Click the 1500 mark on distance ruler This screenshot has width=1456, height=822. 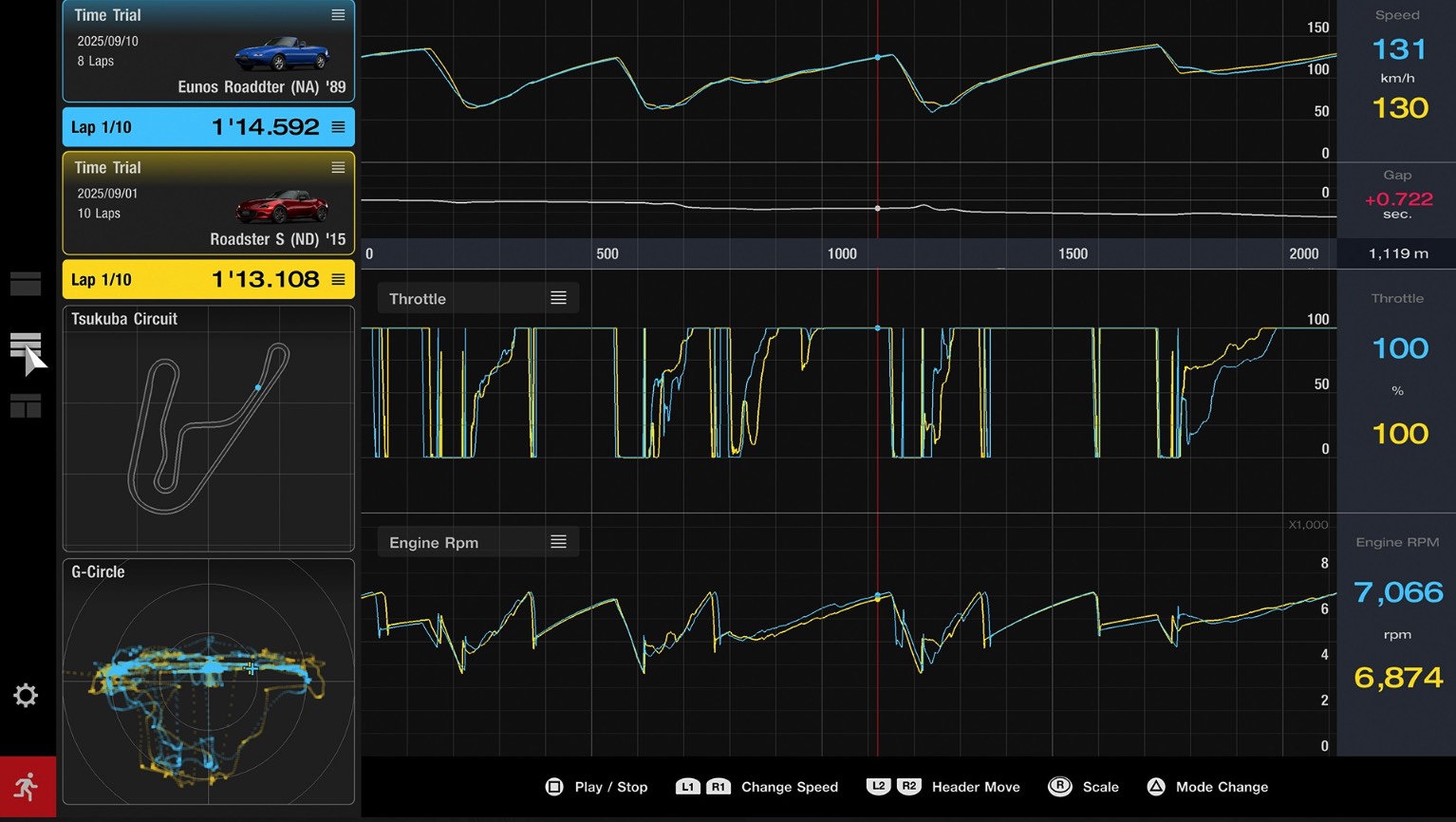1073,253
